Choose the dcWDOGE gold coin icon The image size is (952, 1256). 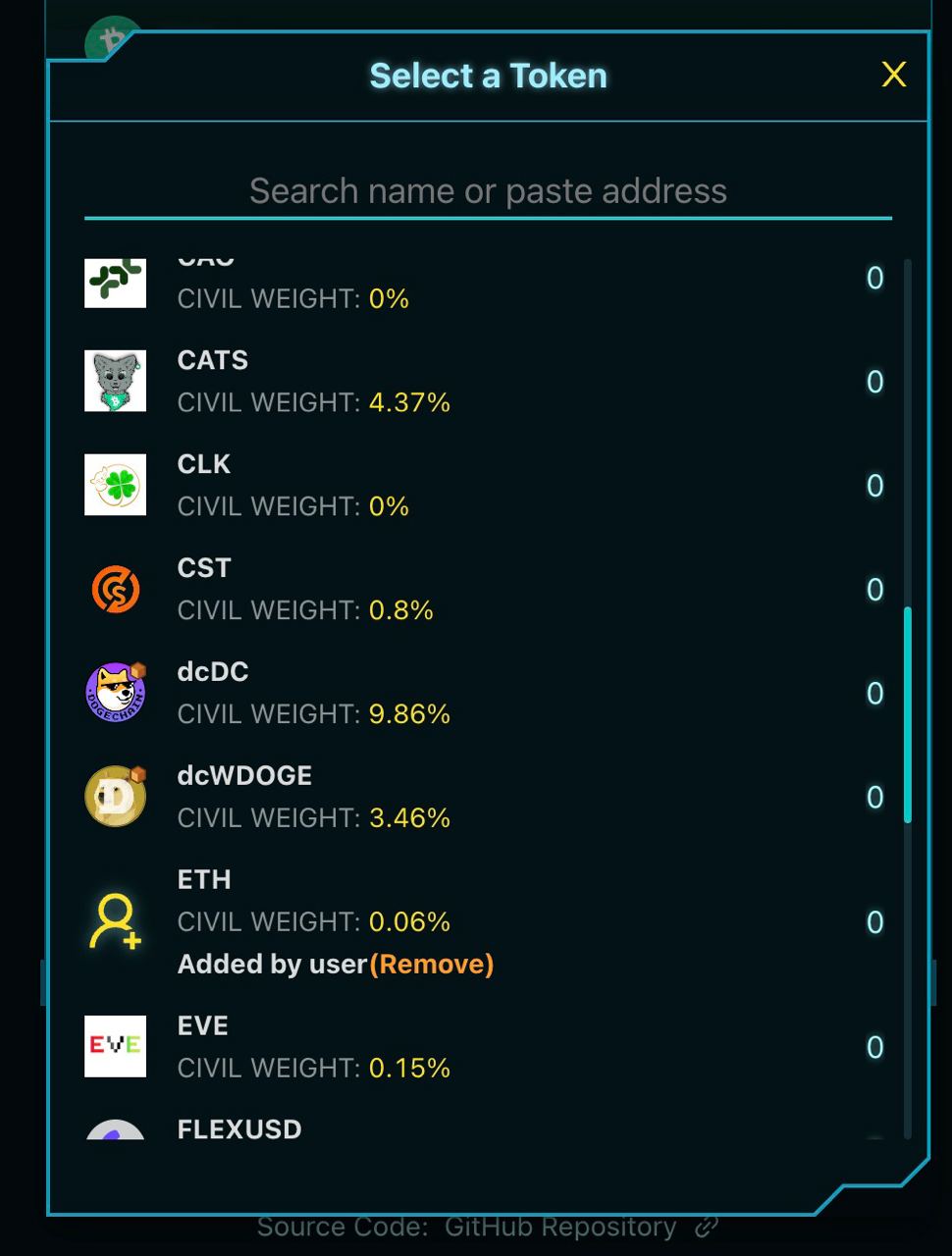point(115,797)
